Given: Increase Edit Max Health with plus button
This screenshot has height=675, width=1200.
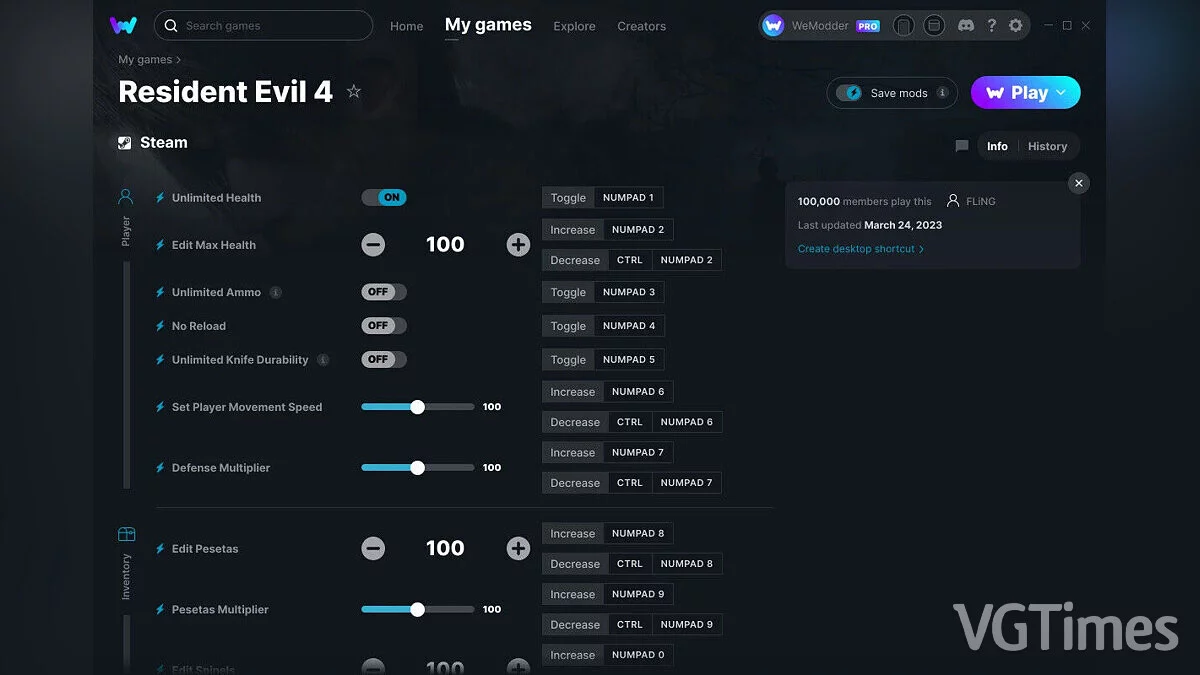Looking at the screenshot, I should coord(518,245).
